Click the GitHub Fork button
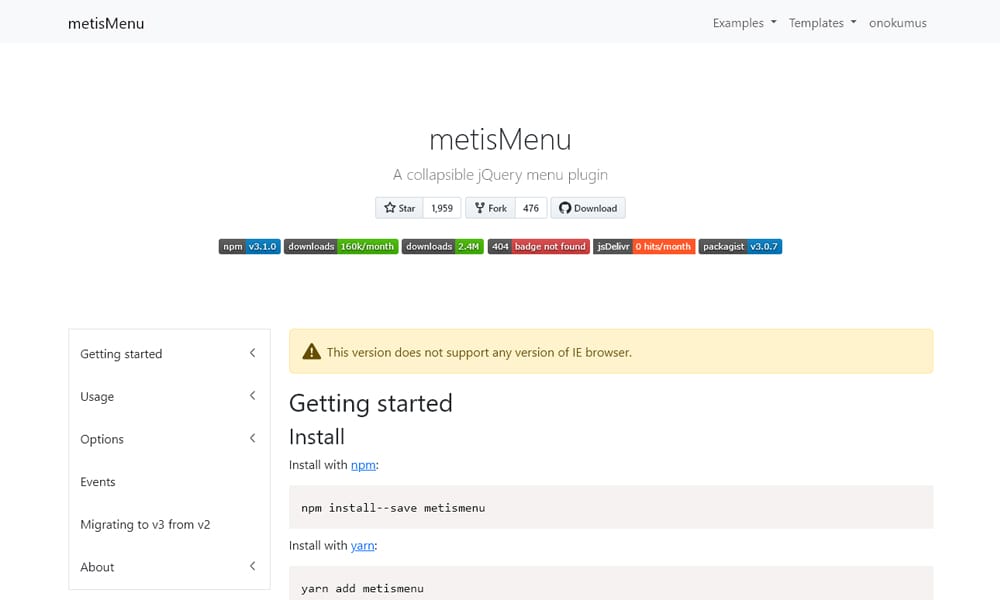 click(490, 208)
